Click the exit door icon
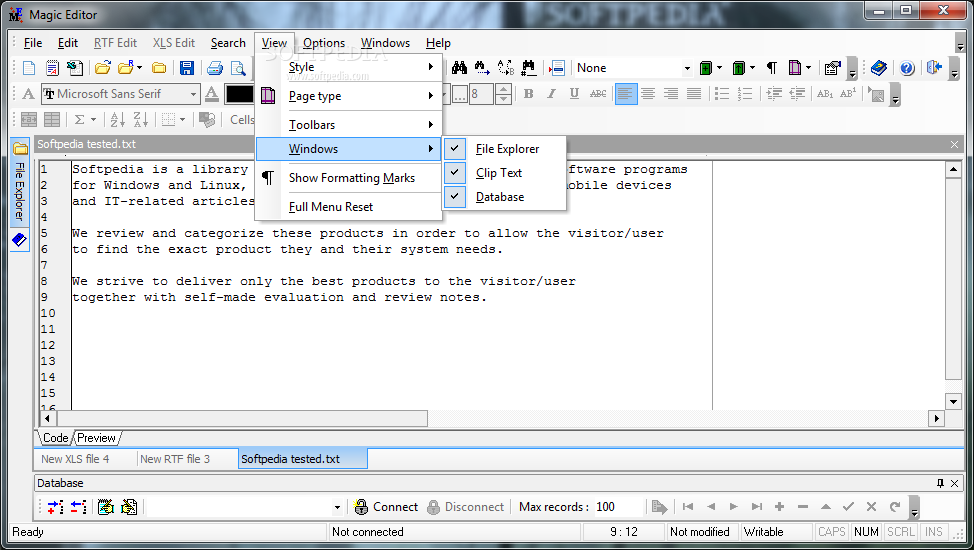Screen dimensions: 974x550 [x=934, y=68]
